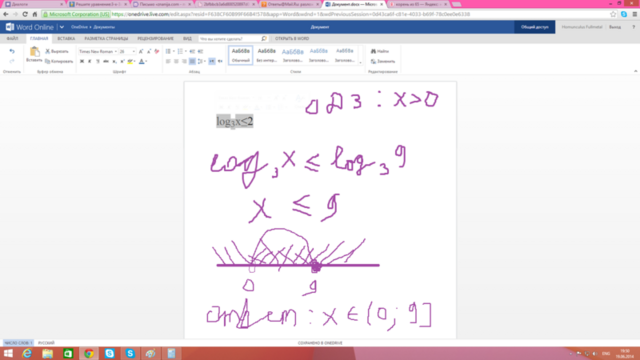Open the РАЗМЕТКА СТРАНИЦЫ tab
The image size is (640, 360).
(x=106, y=38)
